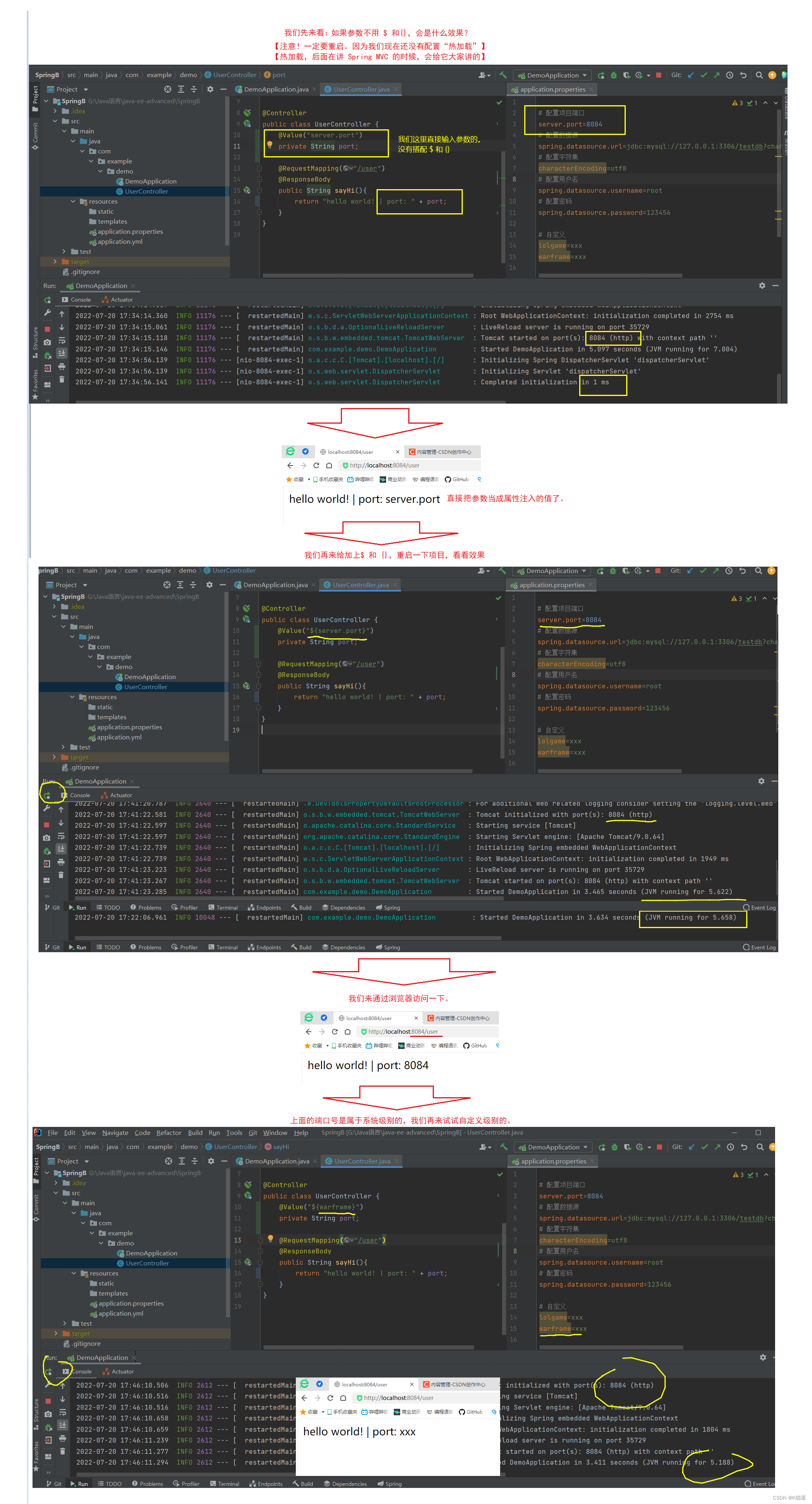Click browser home icon beside 'port: server.port' page

click(x=329, y=465)
